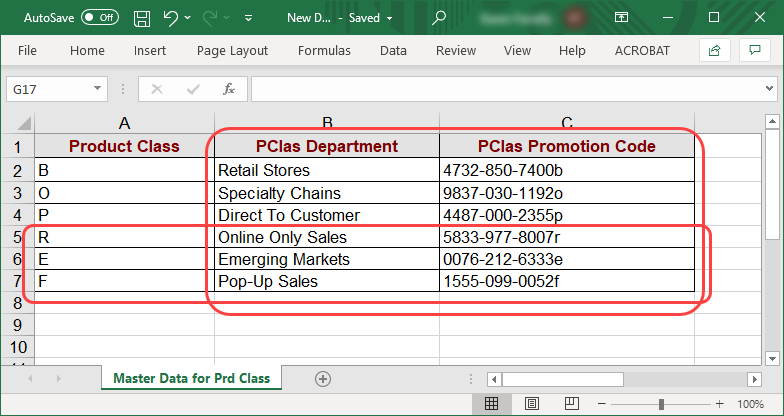
Task: Open the Page Layout ribbon tab
Action: coord(232,51)
